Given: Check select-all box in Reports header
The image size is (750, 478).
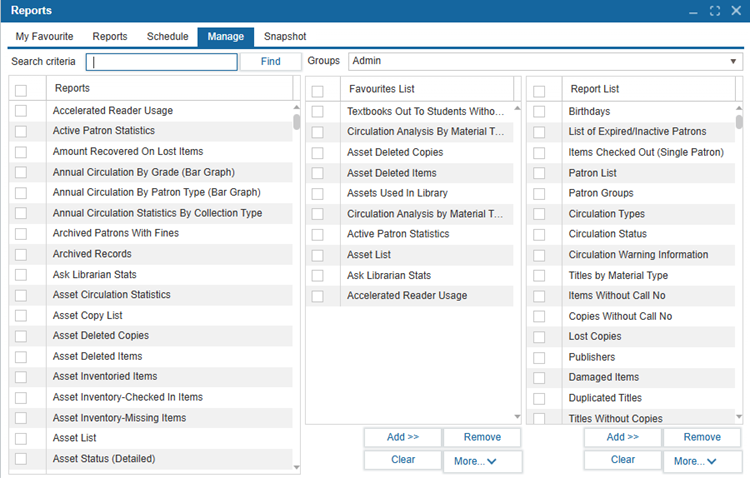Looking at the screenshot, I should coord(21,90).
